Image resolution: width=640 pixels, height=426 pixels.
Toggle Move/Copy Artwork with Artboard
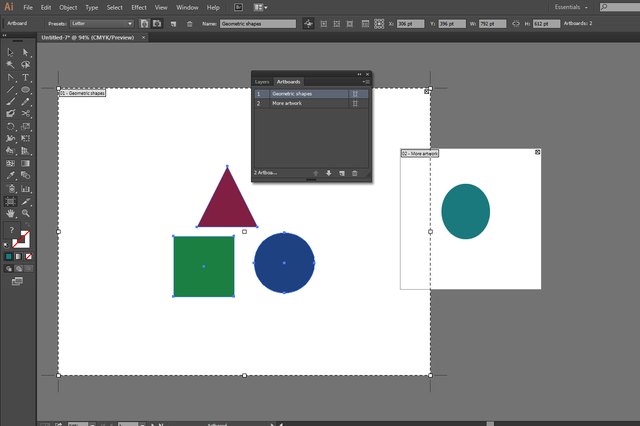(308, 24)
